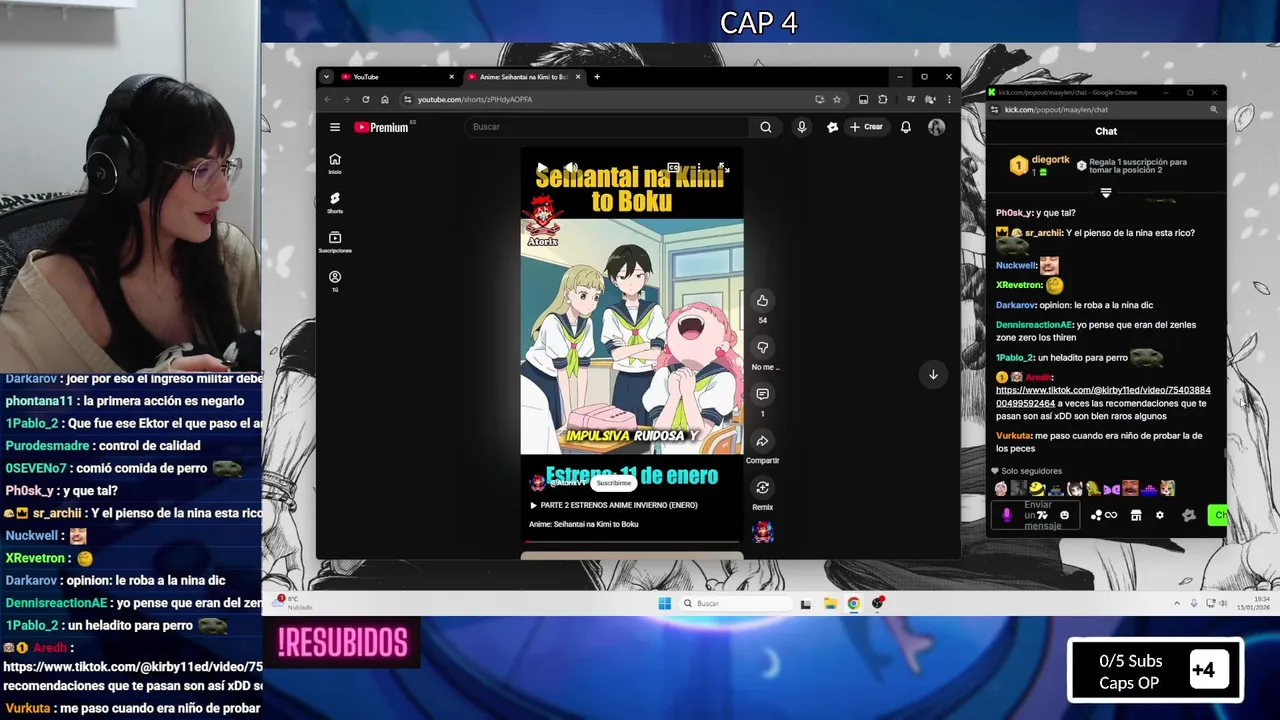Click the Short's progress bar
The image size is (1280, 720).
click(632, 542)
